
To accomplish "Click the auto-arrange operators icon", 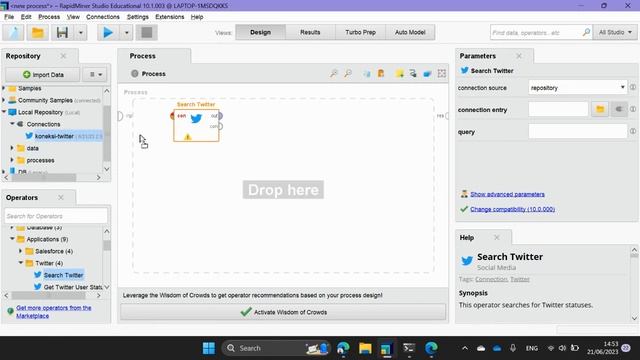I will (x=367, y=73).
